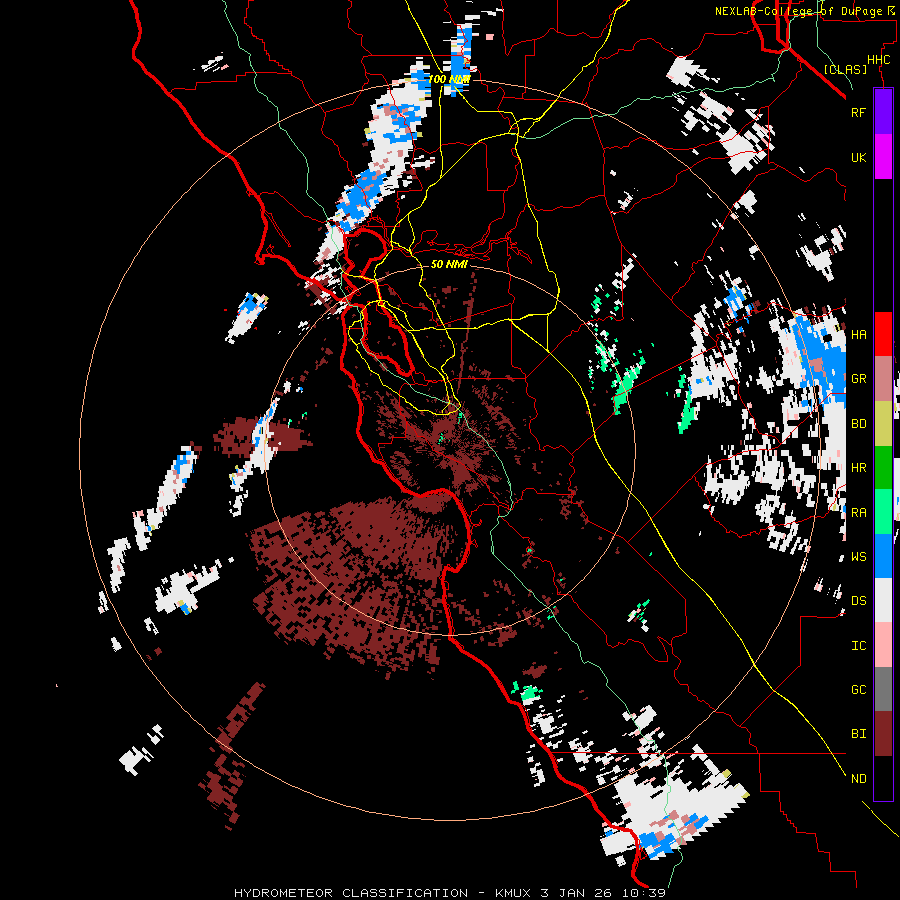The height and width of the screenshot is (900, 900).
Task: Click the WS legend label
Action: coord(858,556)
